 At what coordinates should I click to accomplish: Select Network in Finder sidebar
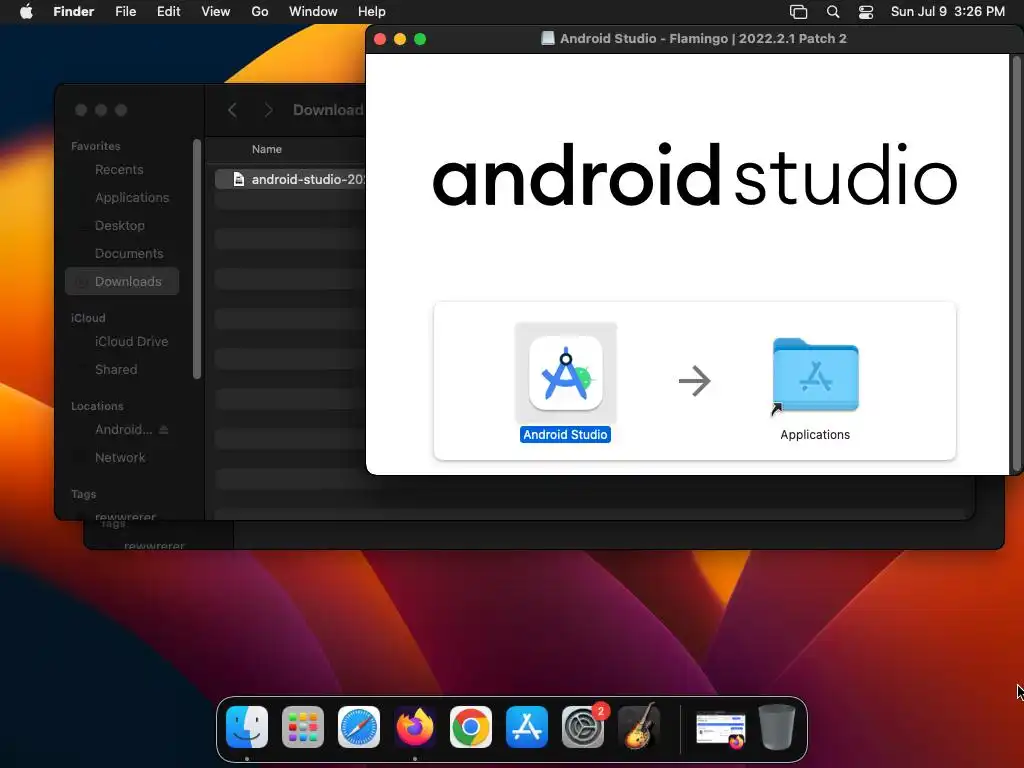pyautogui.click(x=122, y=458)
